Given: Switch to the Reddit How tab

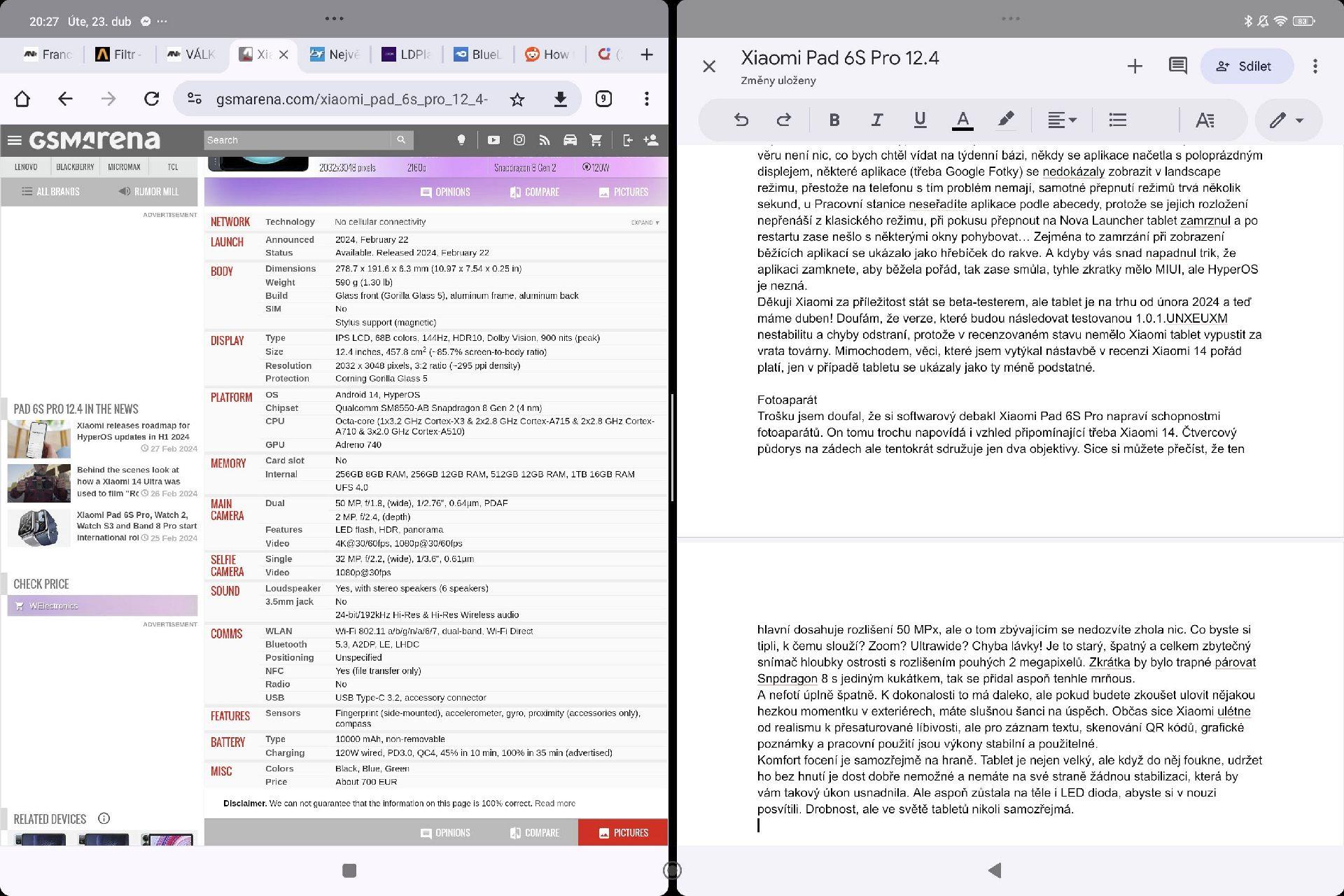Looking at the screenshot, I should click(x=549, y=55).
